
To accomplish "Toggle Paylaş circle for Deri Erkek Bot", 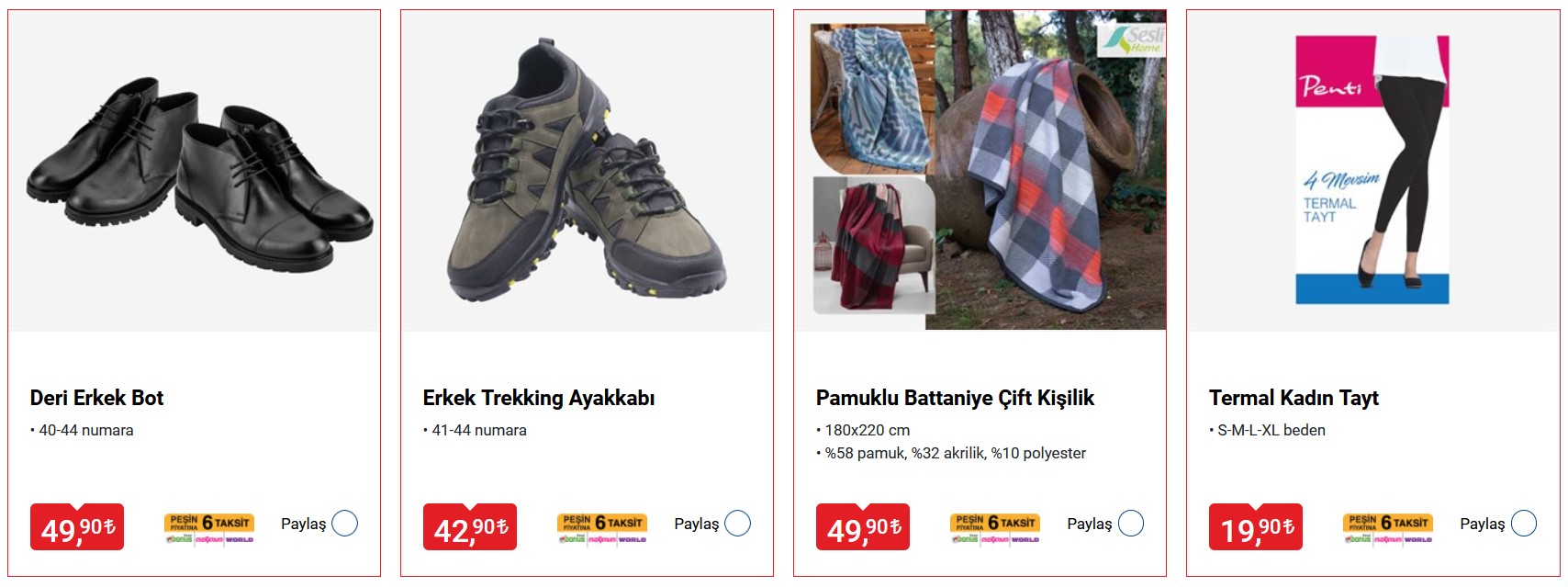I will click(x=345, y=524).
